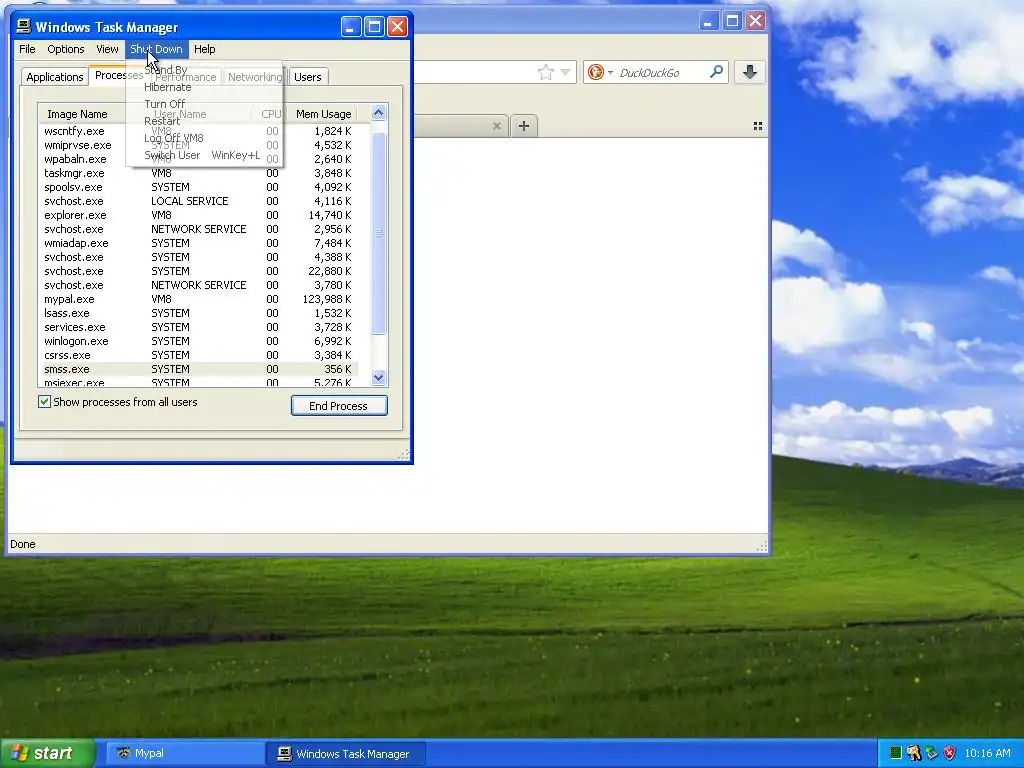This screenshot has height=768, width=1024.
Task: Choose Switch User from the Shut Down menu
Action: coord(204,155)
